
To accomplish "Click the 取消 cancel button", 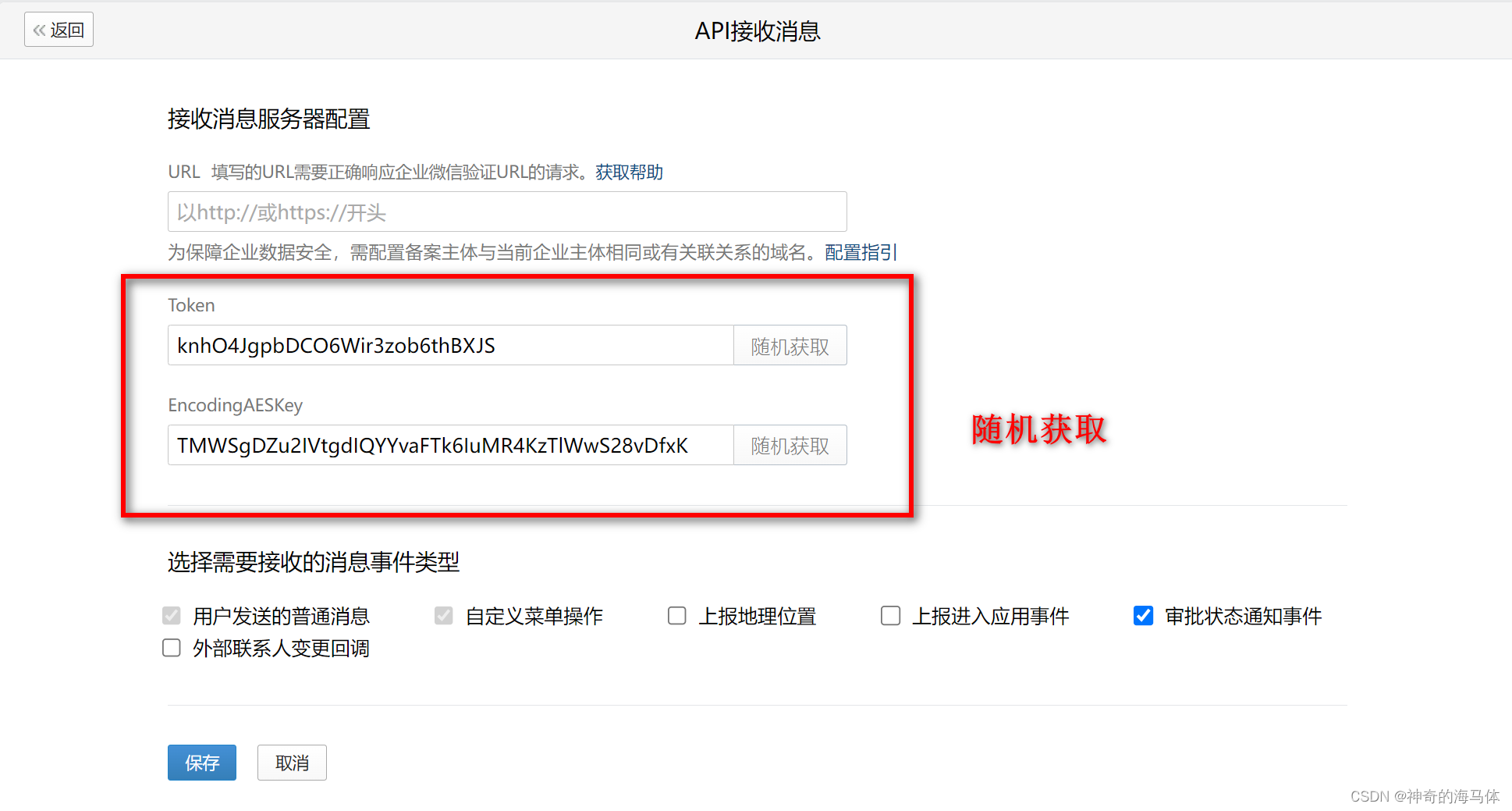I will pyautogui.click(x=292, y=763).
